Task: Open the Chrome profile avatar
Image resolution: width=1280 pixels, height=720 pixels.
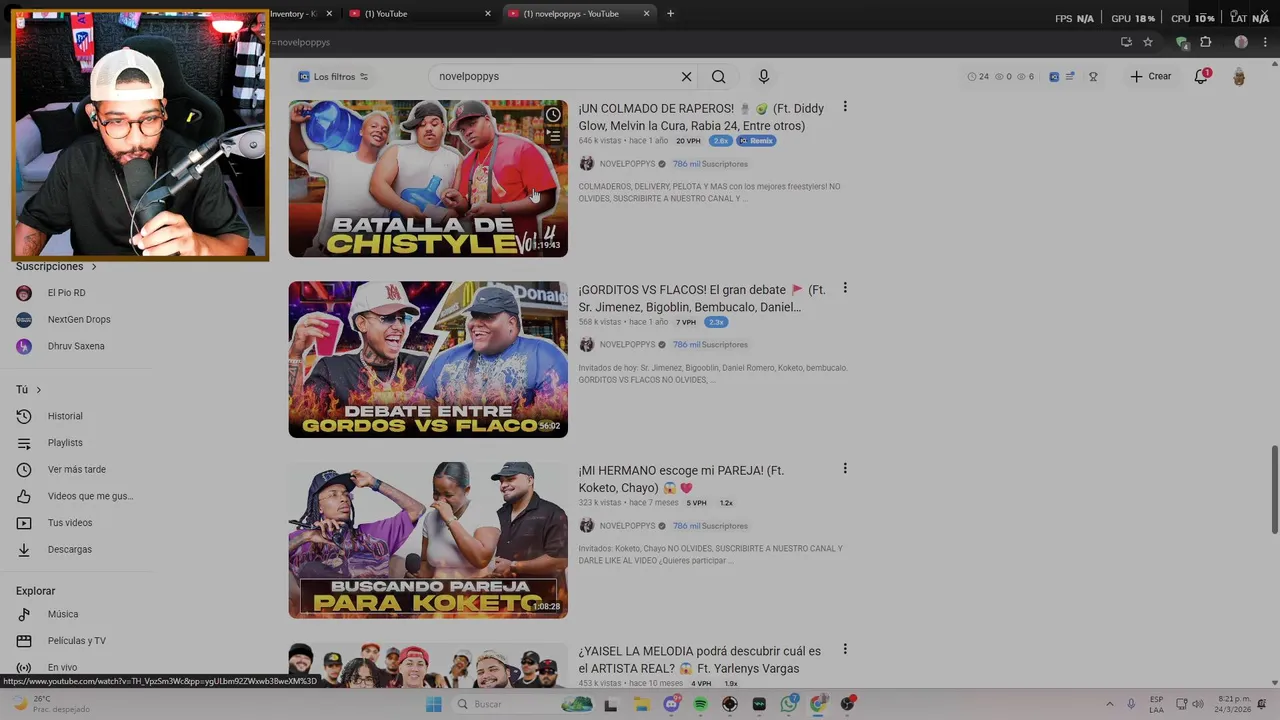Action: point(1241,42)
